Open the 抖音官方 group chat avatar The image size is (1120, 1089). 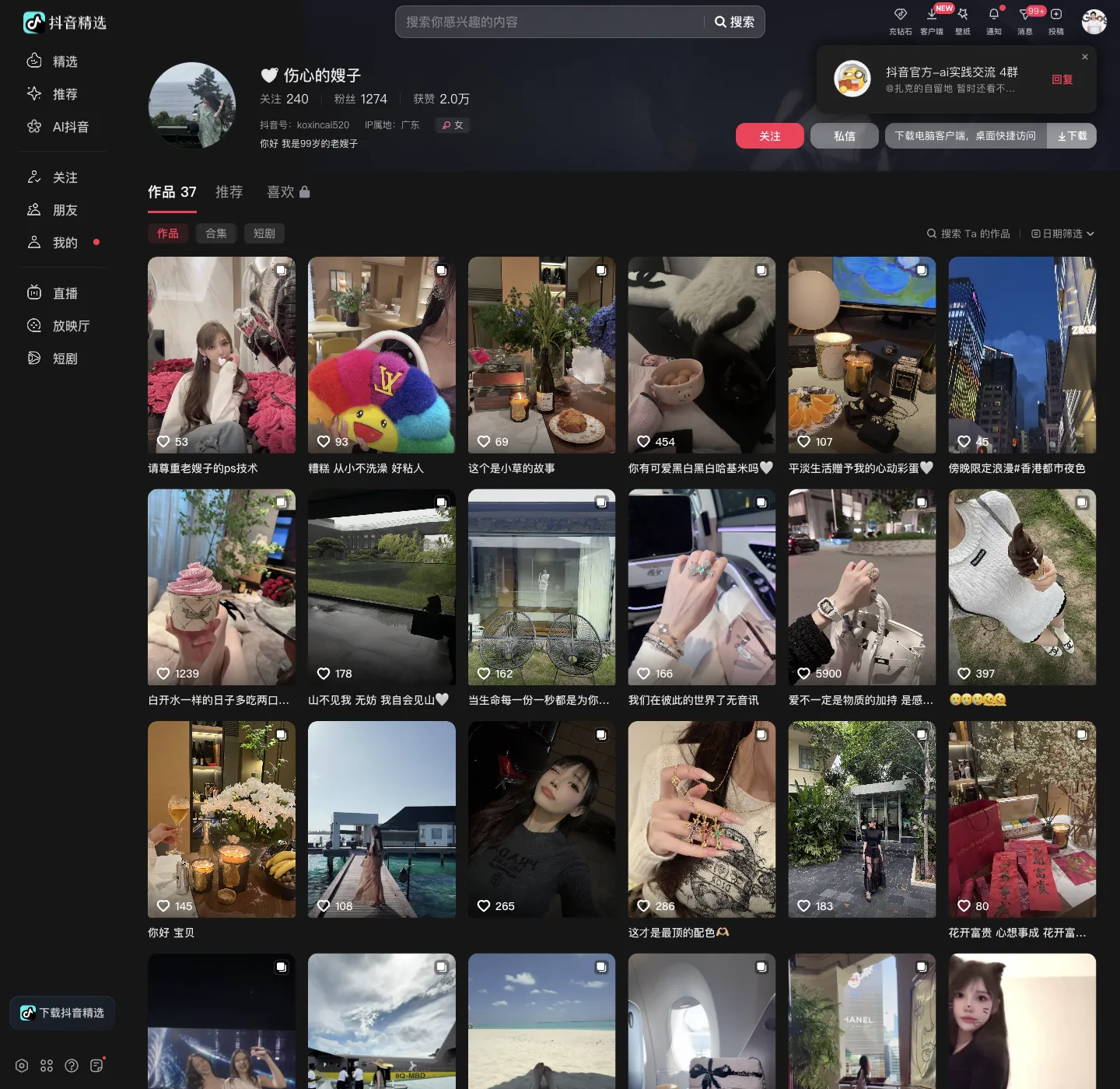tap(852, 79)
